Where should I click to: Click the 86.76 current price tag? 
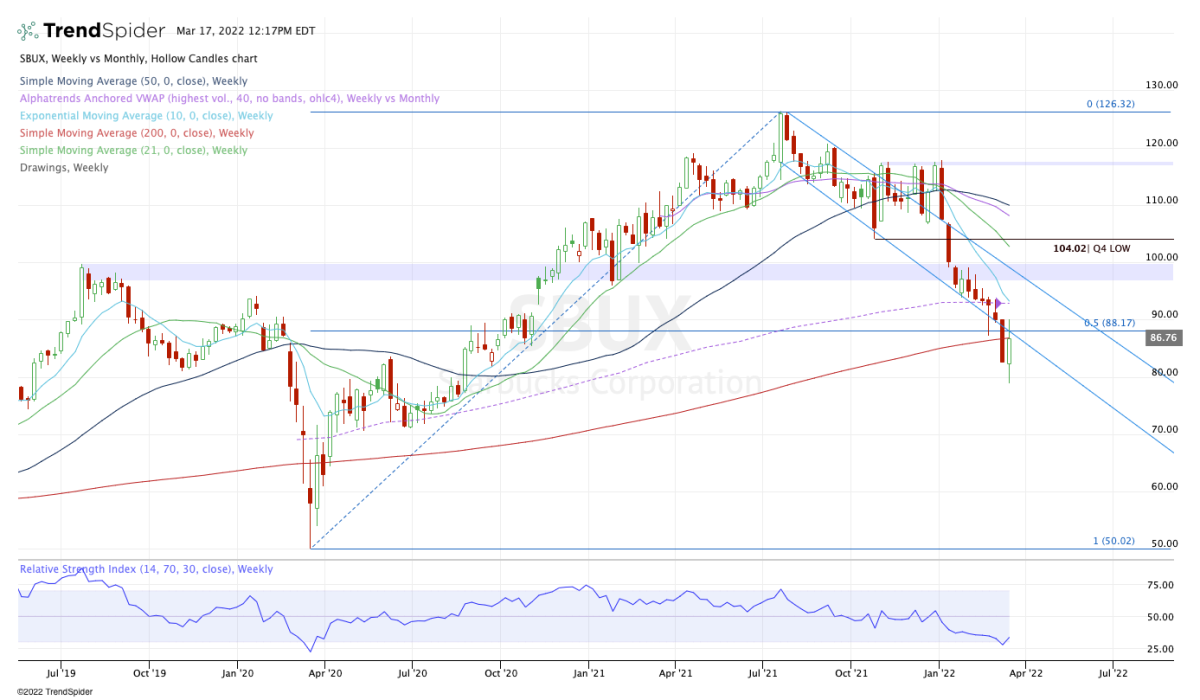tap(1164, 339)
